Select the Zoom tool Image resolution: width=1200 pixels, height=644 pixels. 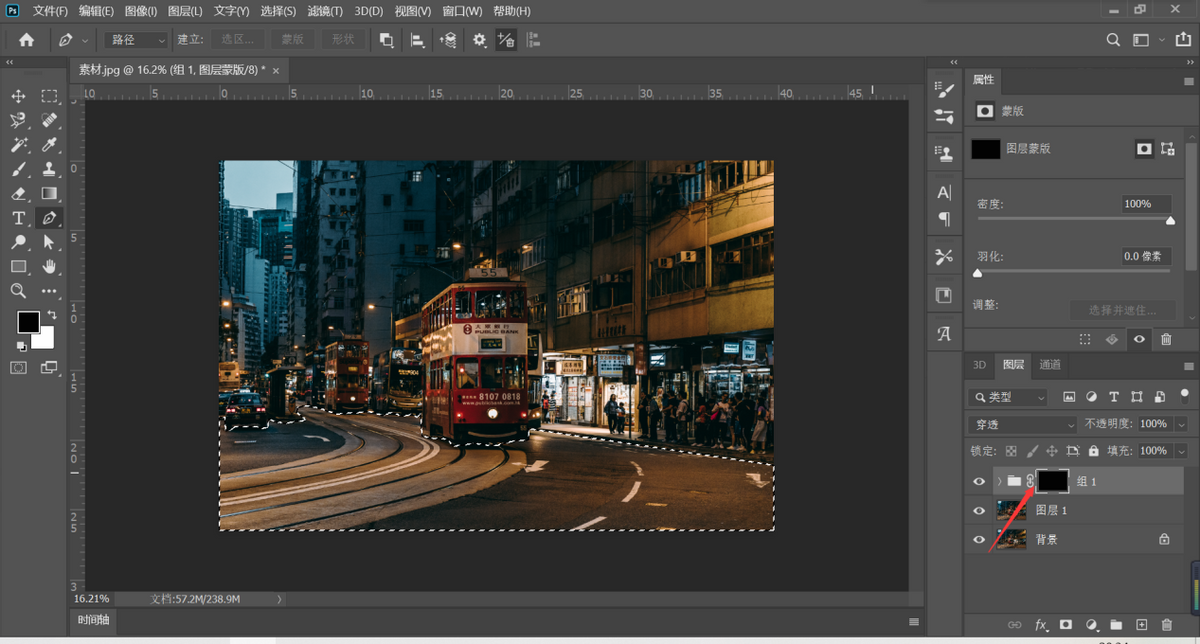[x=18, y=291]
